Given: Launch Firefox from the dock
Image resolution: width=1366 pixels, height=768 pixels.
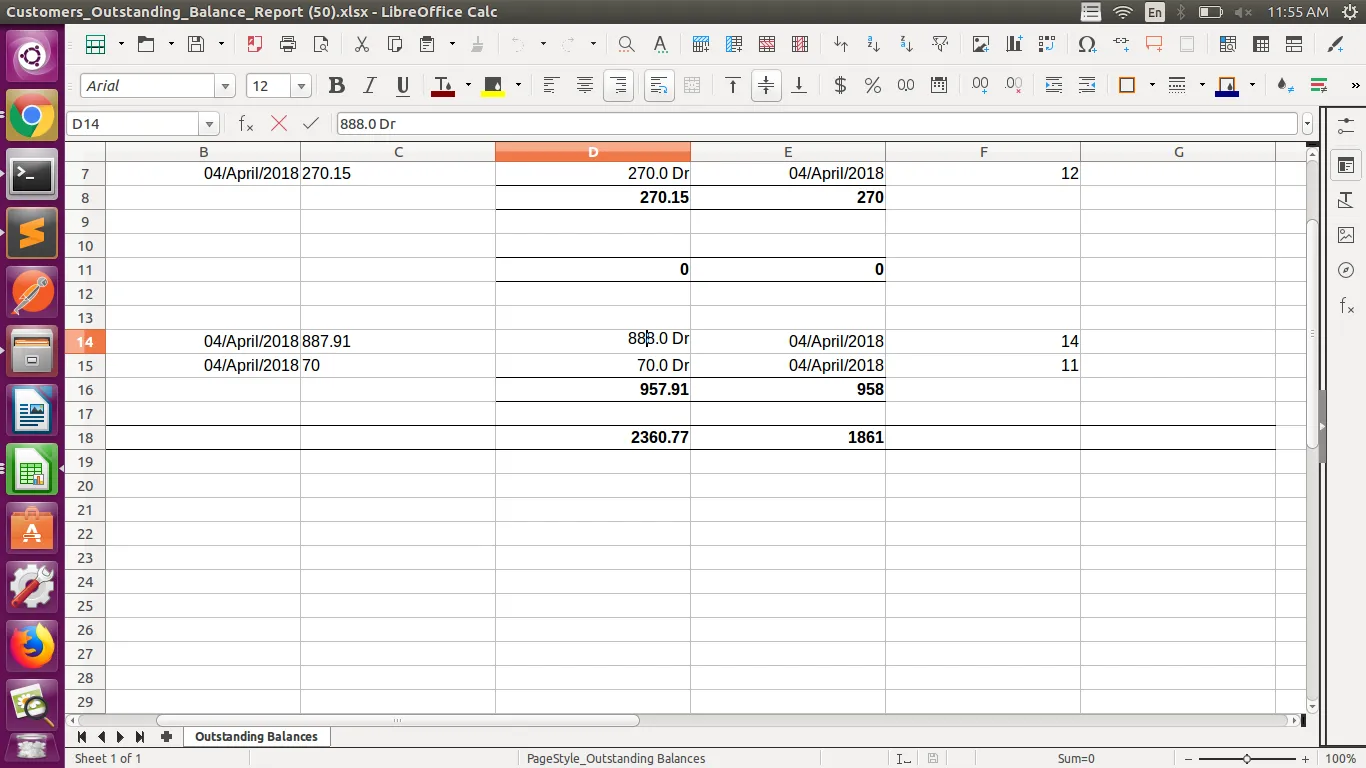Looking at the screenshot, I should pyautogui.click(x=32, y=647).
